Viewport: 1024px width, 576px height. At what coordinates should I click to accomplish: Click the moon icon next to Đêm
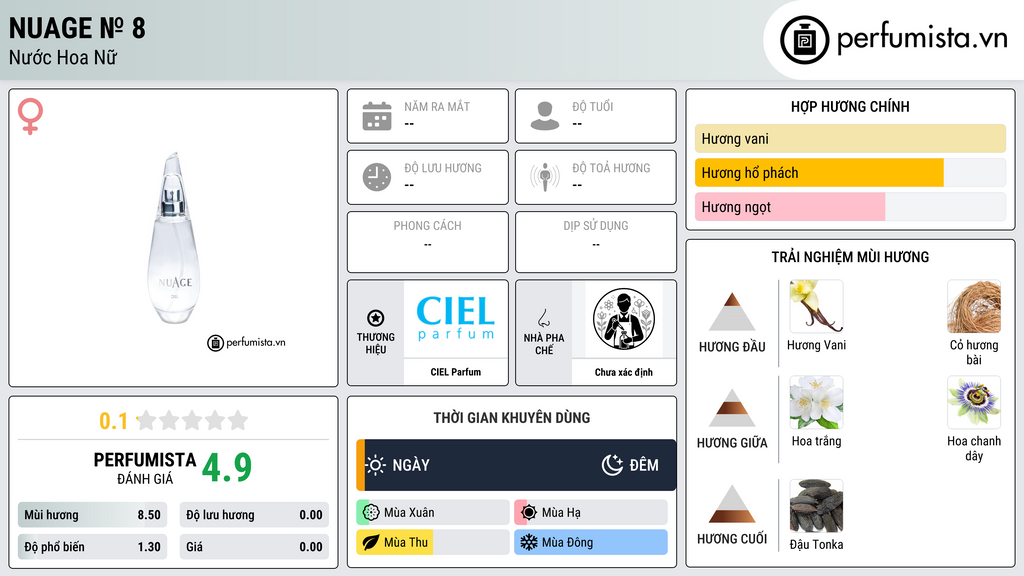pos(612,465)
